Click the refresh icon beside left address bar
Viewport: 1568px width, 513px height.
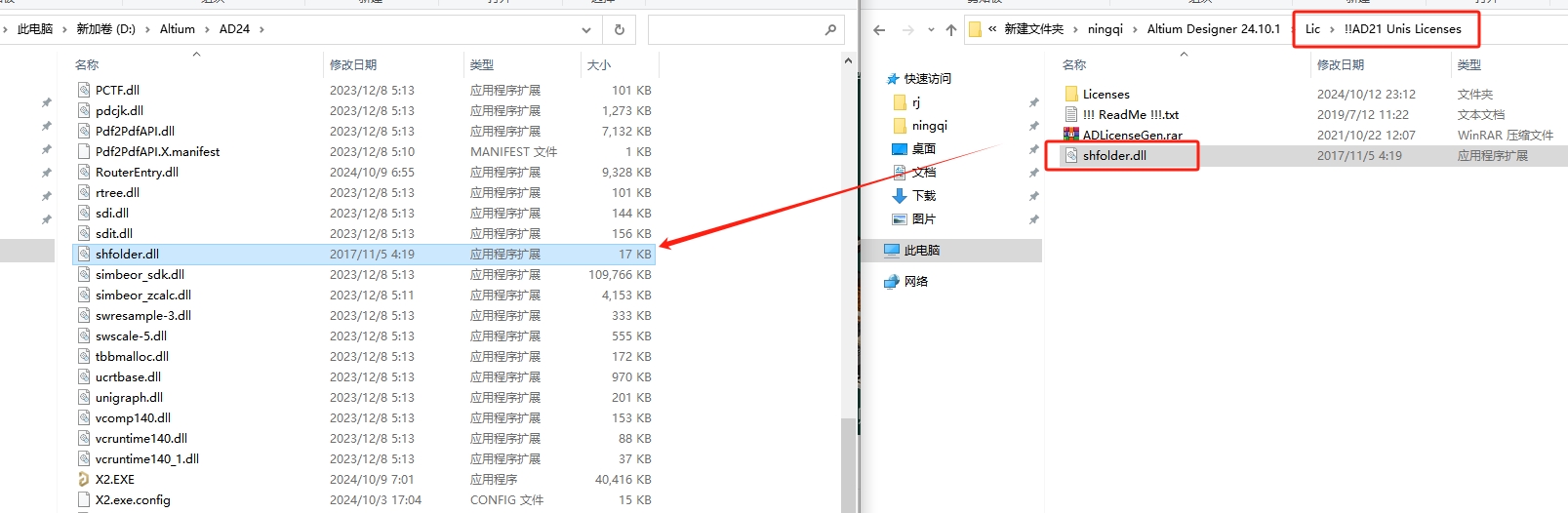tap(619, 29)
